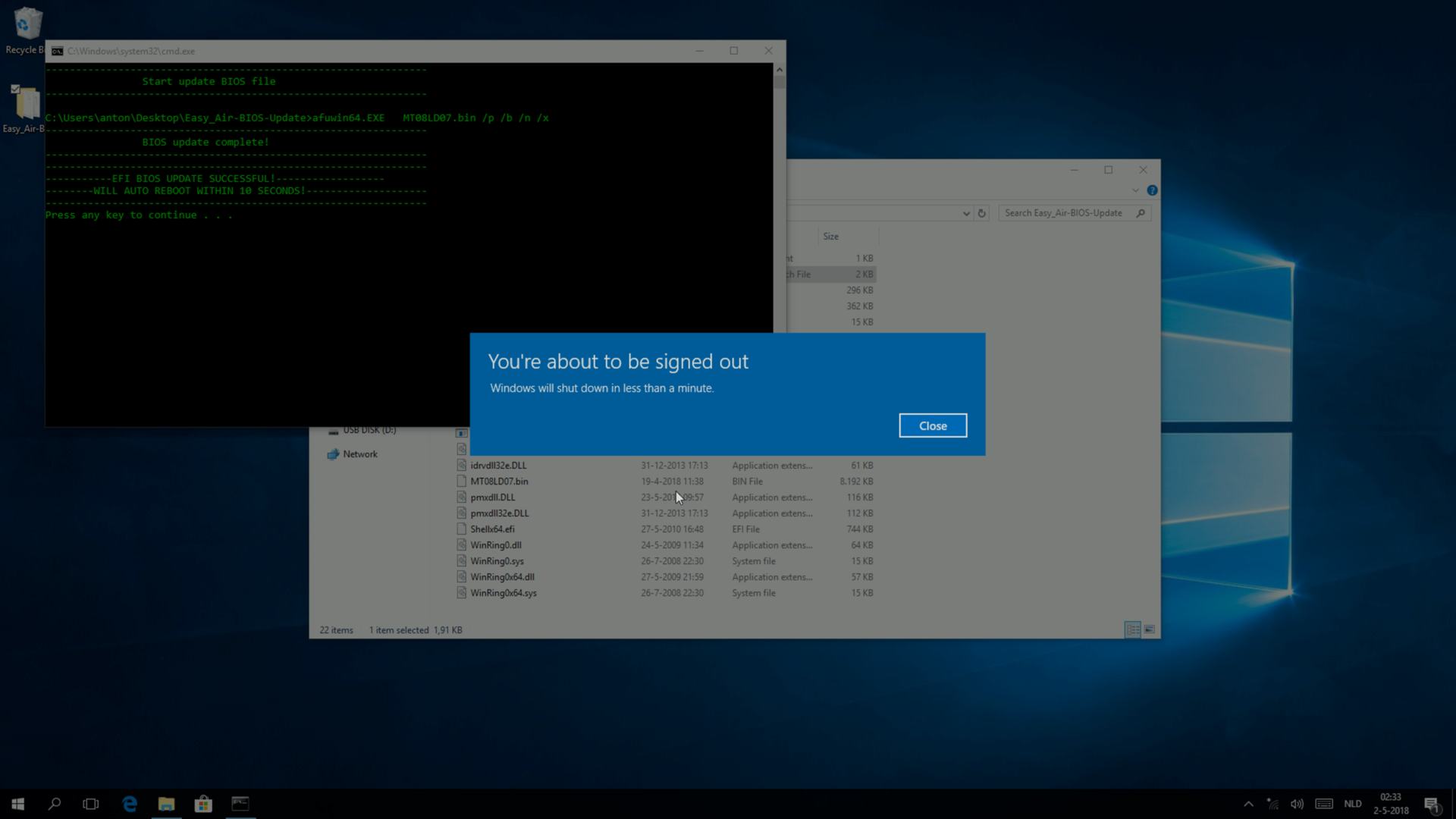Refresh the Explorer address bar
Viewport: 1456px width, 819px height.
(x=982, y=213)
